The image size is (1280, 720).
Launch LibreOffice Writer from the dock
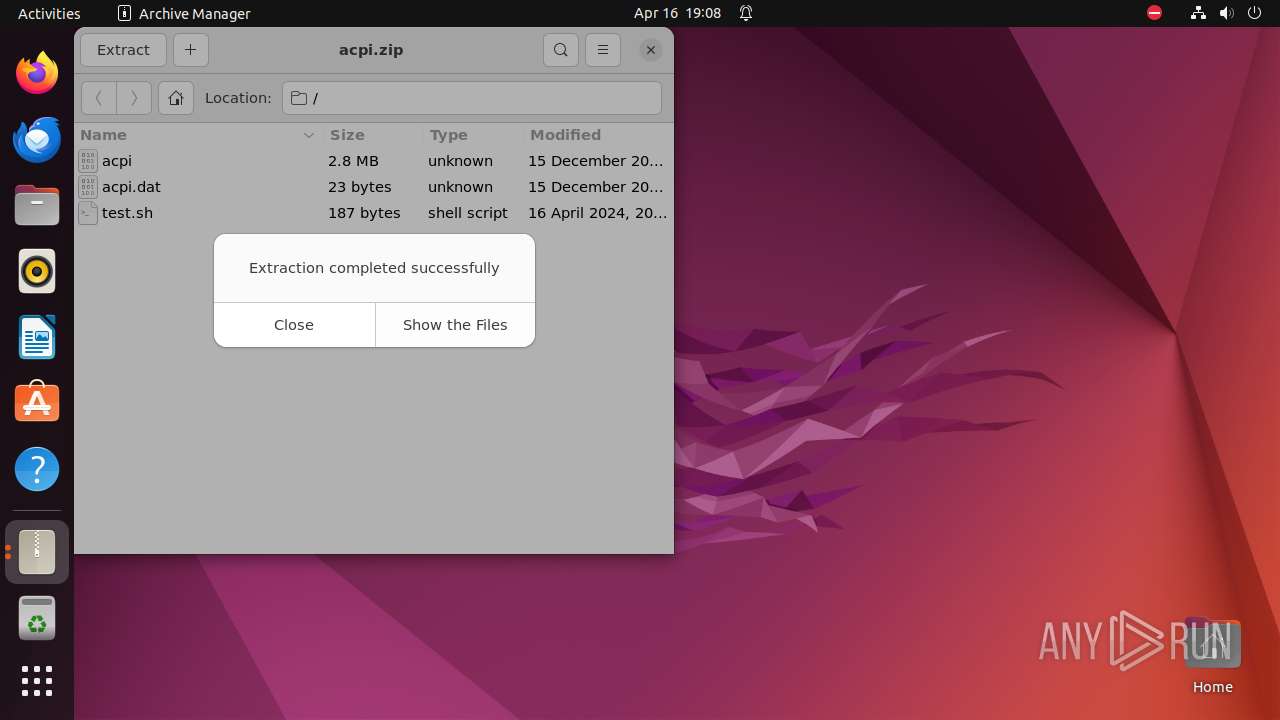pyautogui.click(x=37, y=337)
